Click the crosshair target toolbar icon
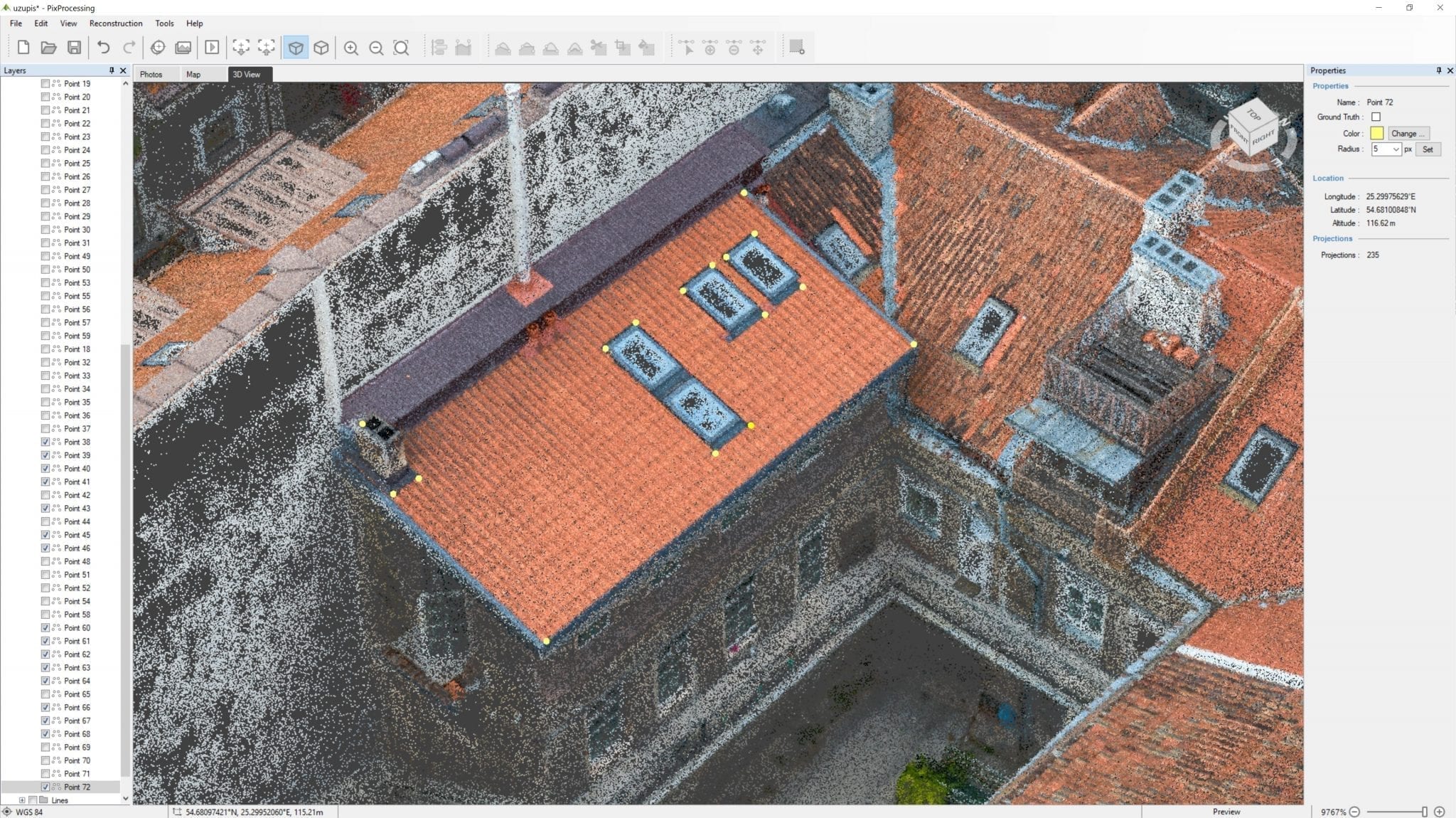Screen dimensions: 1456x818 click(158, 48)
